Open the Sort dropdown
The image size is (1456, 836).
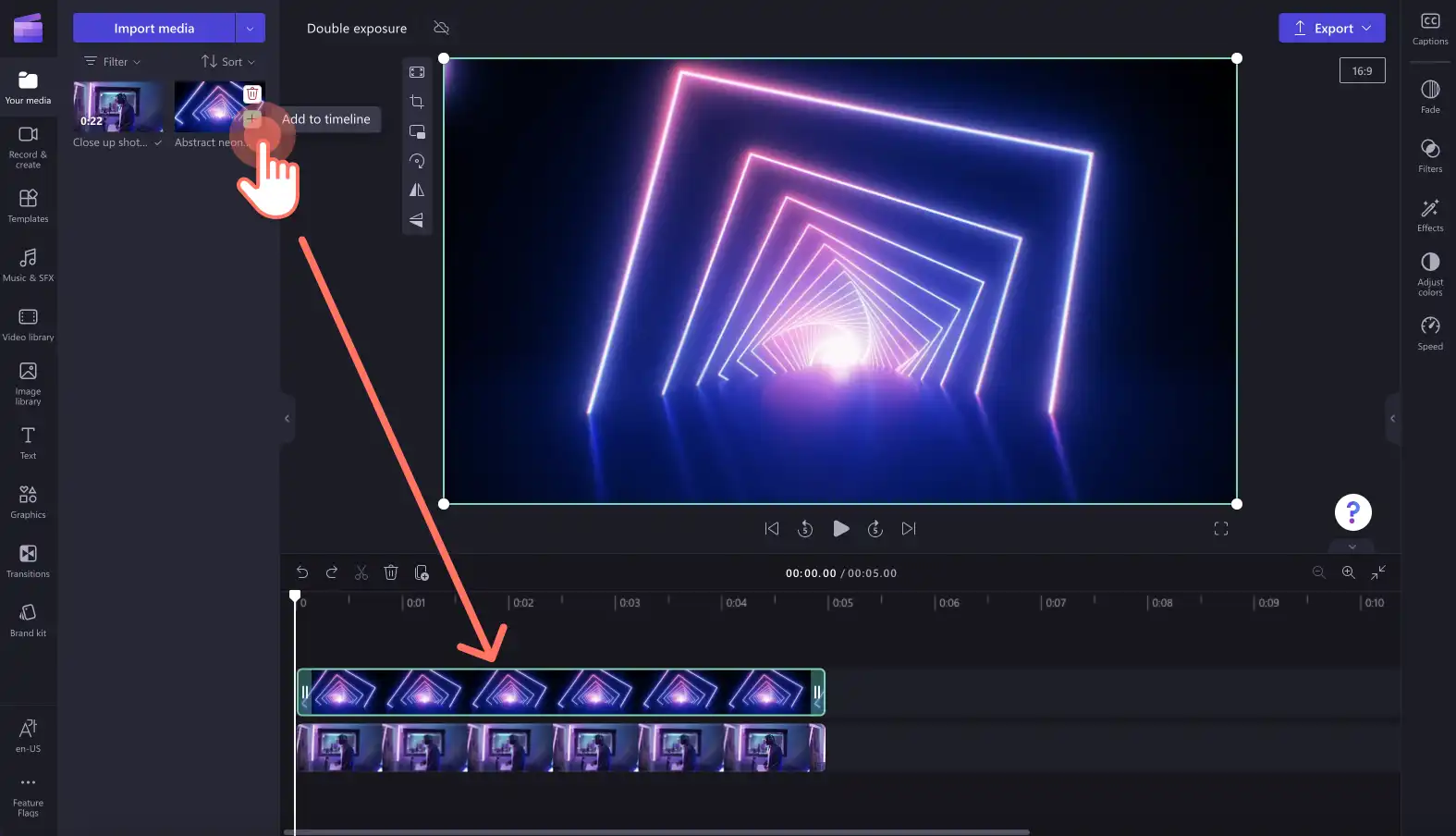(228, 62)
